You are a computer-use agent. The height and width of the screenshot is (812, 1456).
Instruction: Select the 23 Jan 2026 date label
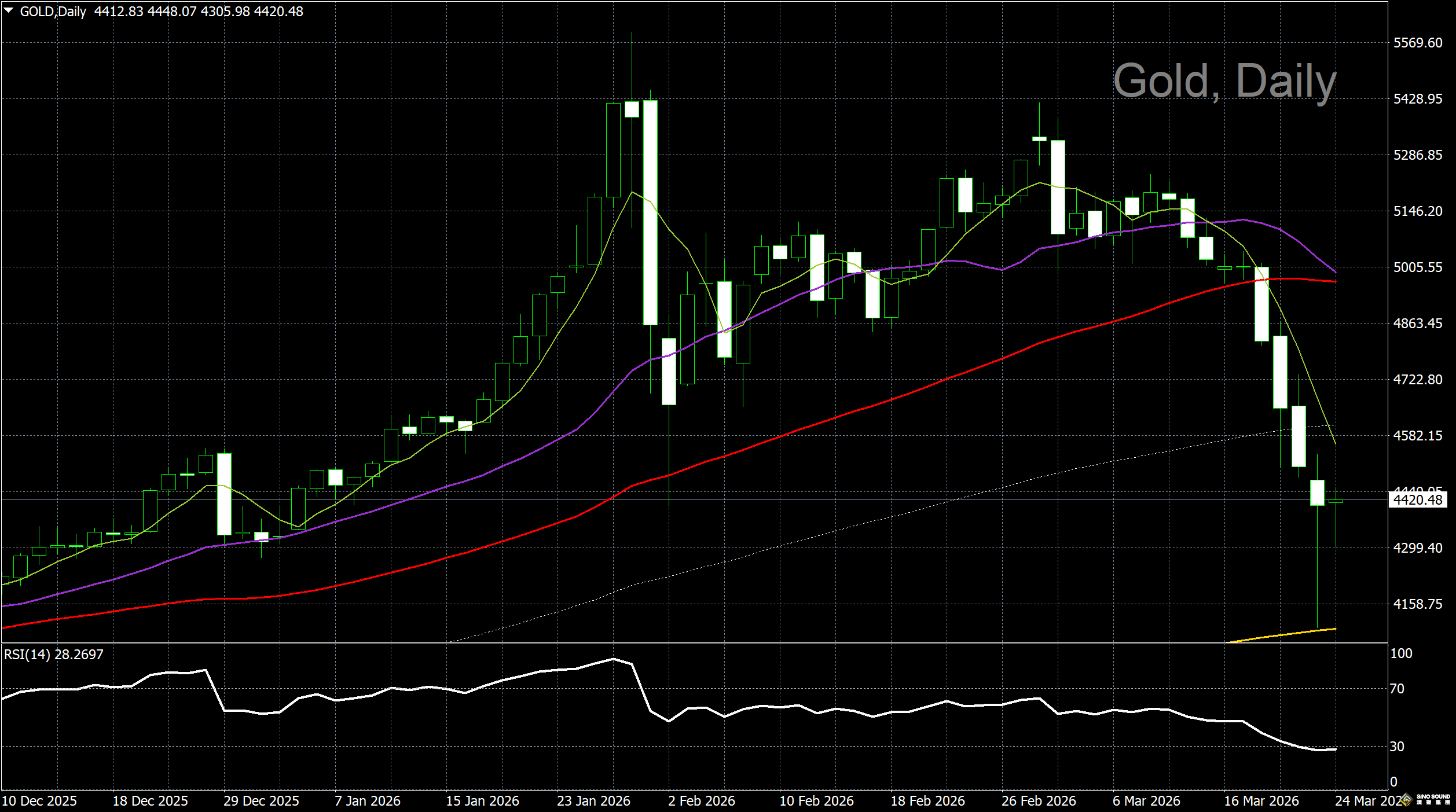[x=593, y=801]
